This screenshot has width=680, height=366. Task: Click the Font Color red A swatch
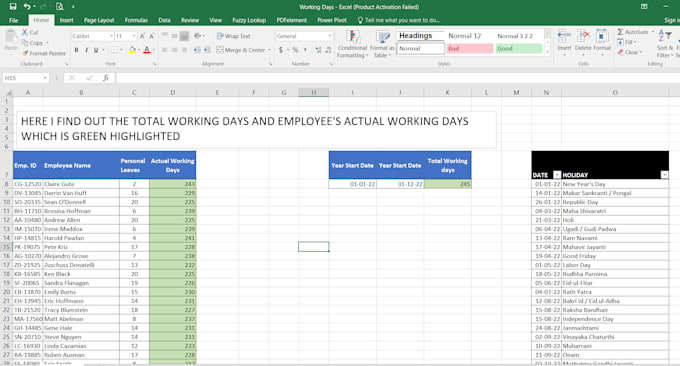(x=147, y=50)
